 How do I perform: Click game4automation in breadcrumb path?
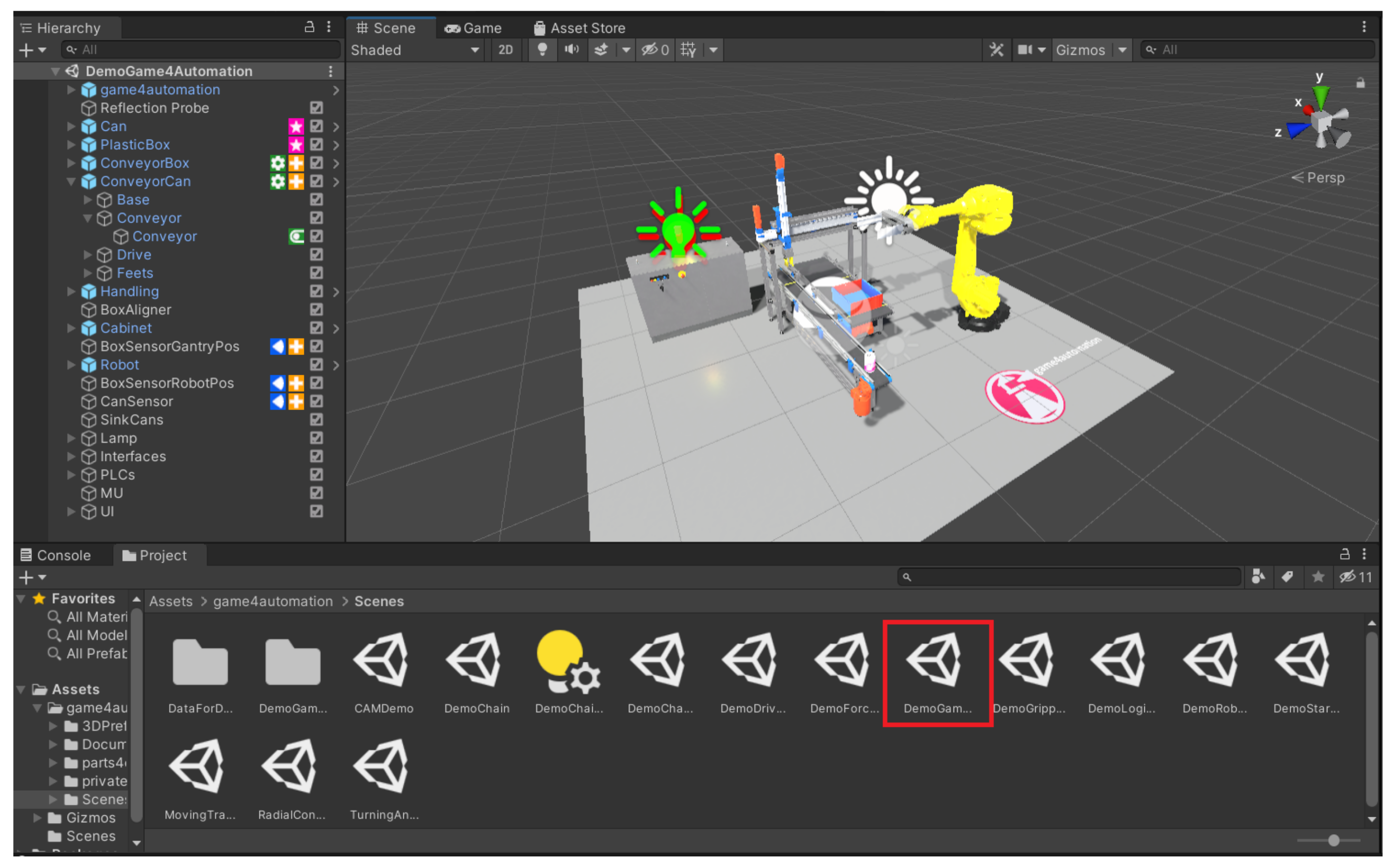(x=272, y=601)
